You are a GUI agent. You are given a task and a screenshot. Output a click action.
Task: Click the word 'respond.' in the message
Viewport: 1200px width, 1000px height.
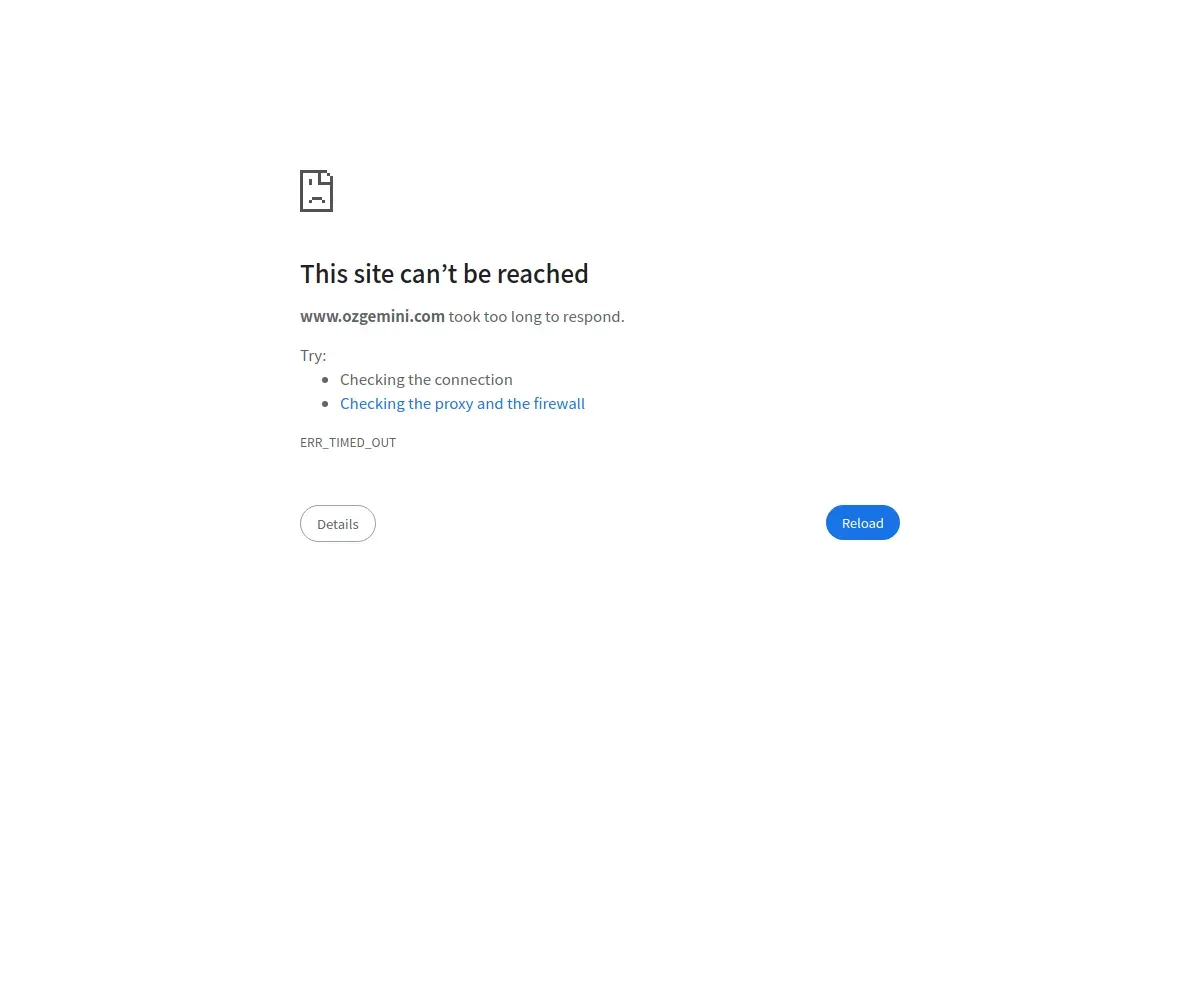[x=594, y=318]
